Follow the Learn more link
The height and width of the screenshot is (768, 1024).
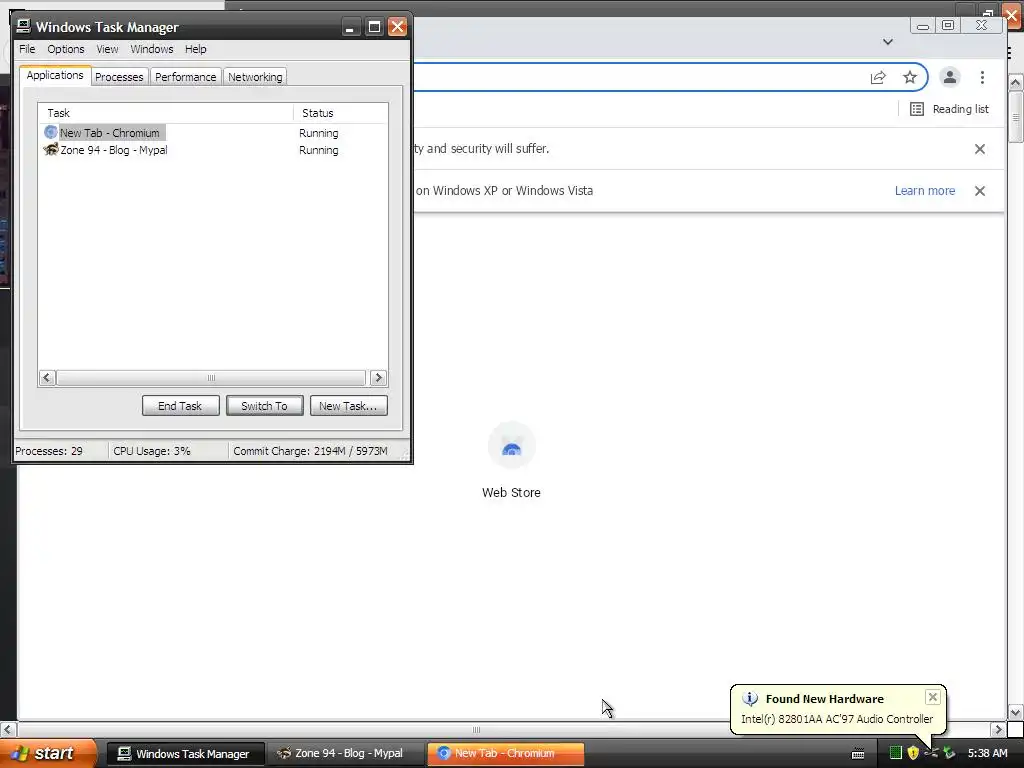pyautogui.click(x=925, y=191)
